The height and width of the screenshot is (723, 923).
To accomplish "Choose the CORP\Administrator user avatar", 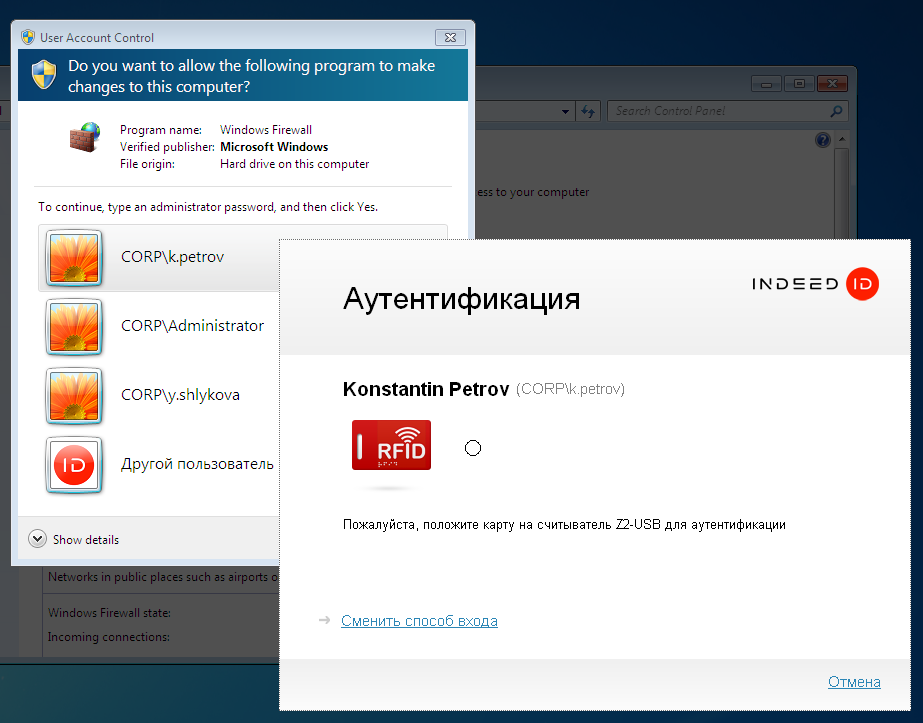I will point(74,327).
